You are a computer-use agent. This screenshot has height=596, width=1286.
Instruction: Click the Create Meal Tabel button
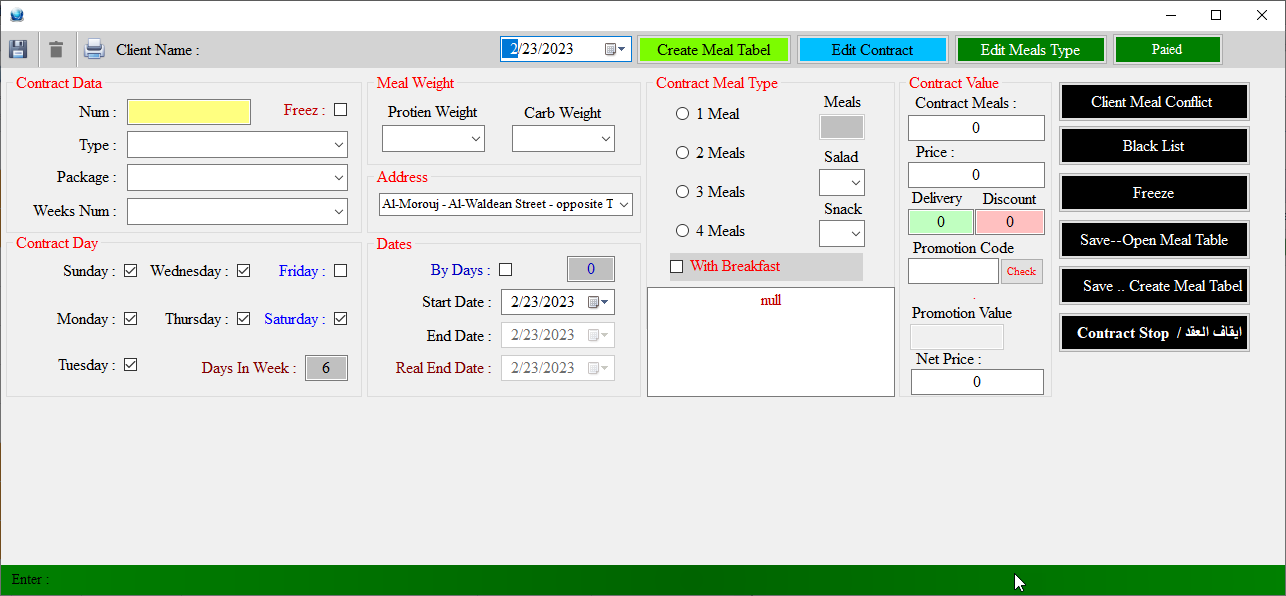click(x=713, y=50)
